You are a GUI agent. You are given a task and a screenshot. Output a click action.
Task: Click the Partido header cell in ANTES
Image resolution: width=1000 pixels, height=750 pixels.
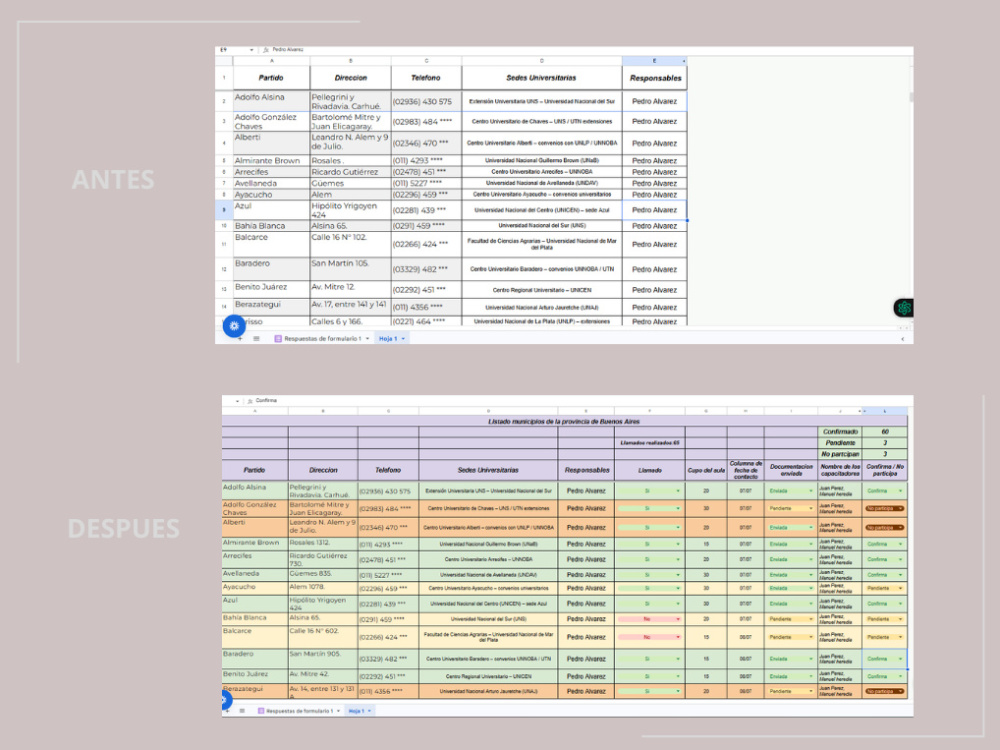pyautogui.click(x=272, y=78)
